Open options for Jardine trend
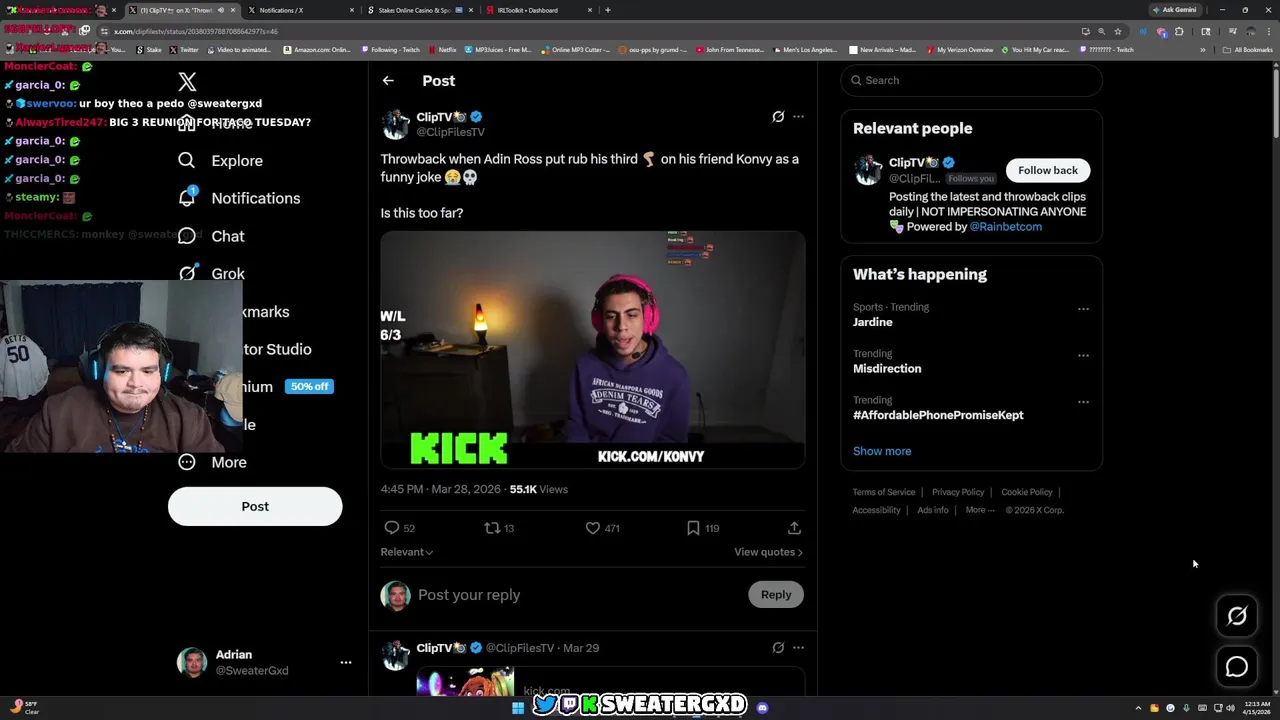 [1083, 309]
